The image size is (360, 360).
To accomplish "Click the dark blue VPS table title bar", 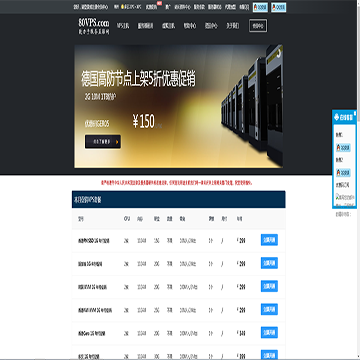I will pos(178,199).
